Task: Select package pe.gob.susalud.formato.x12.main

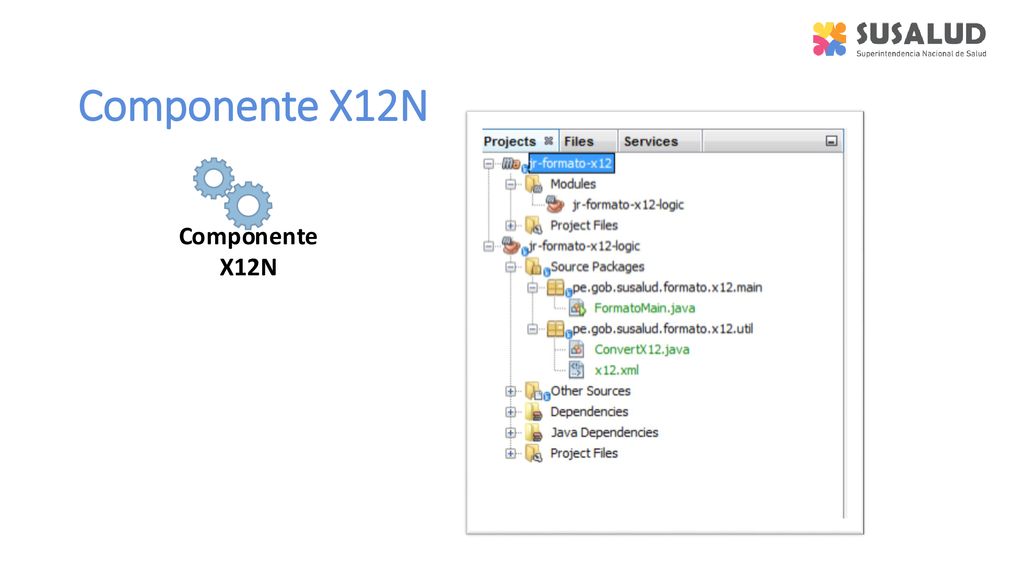Action: [667, 287]
